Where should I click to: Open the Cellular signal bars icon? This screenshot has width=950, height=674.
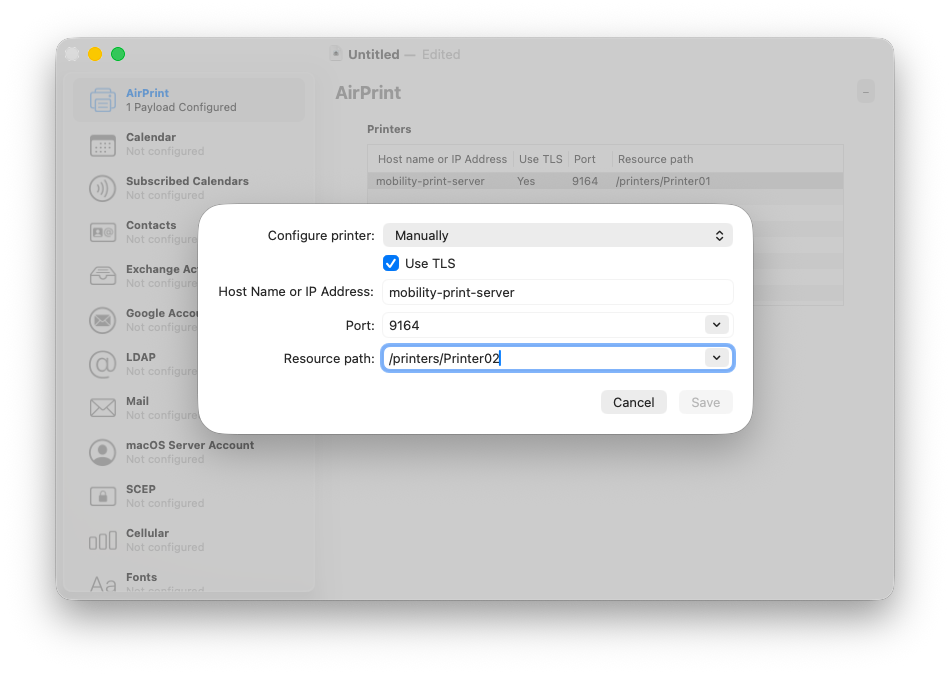click(102, 541)
